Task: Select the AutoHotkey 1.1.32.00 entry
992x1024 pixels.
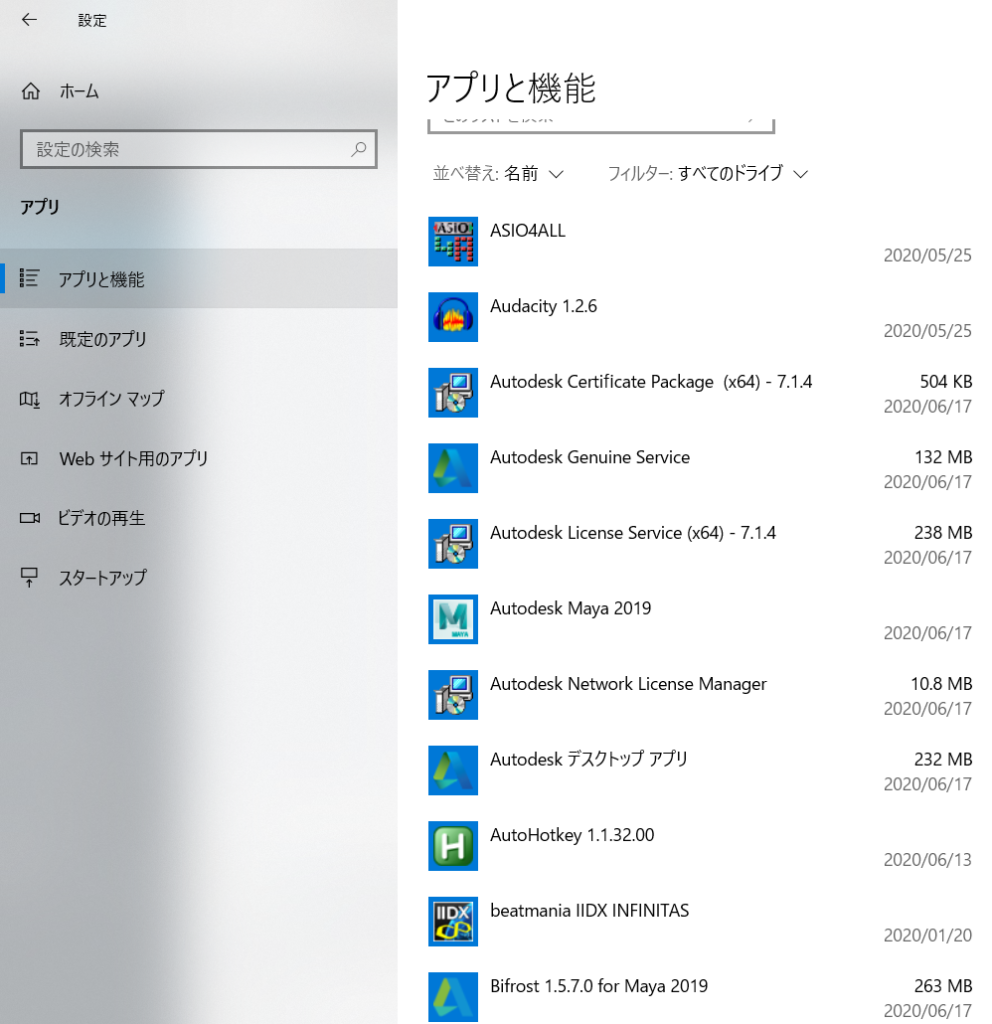Action: [x=700, y=846]
